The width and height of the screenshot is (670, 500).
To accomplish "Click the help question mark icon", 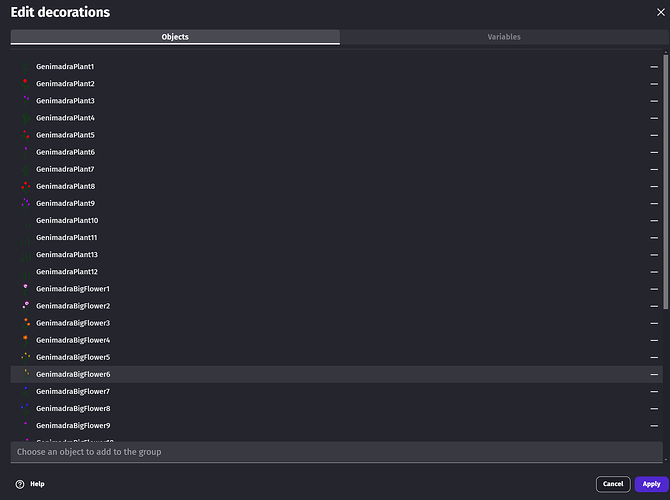I will [20, 484].
